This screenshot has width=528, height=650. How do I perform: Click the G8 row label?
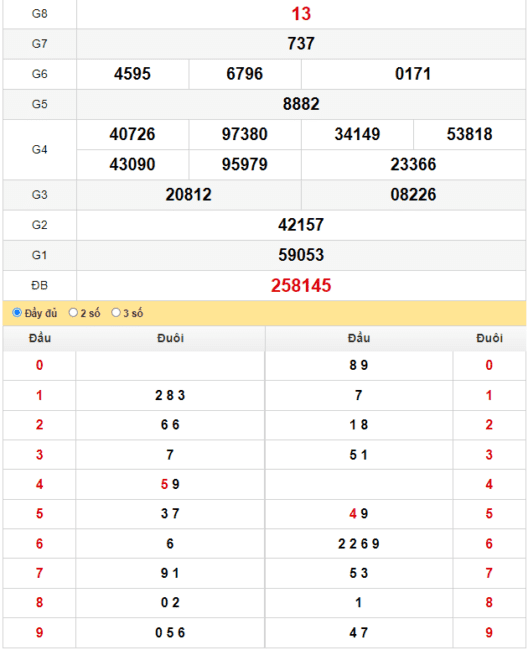pos(40,14)
